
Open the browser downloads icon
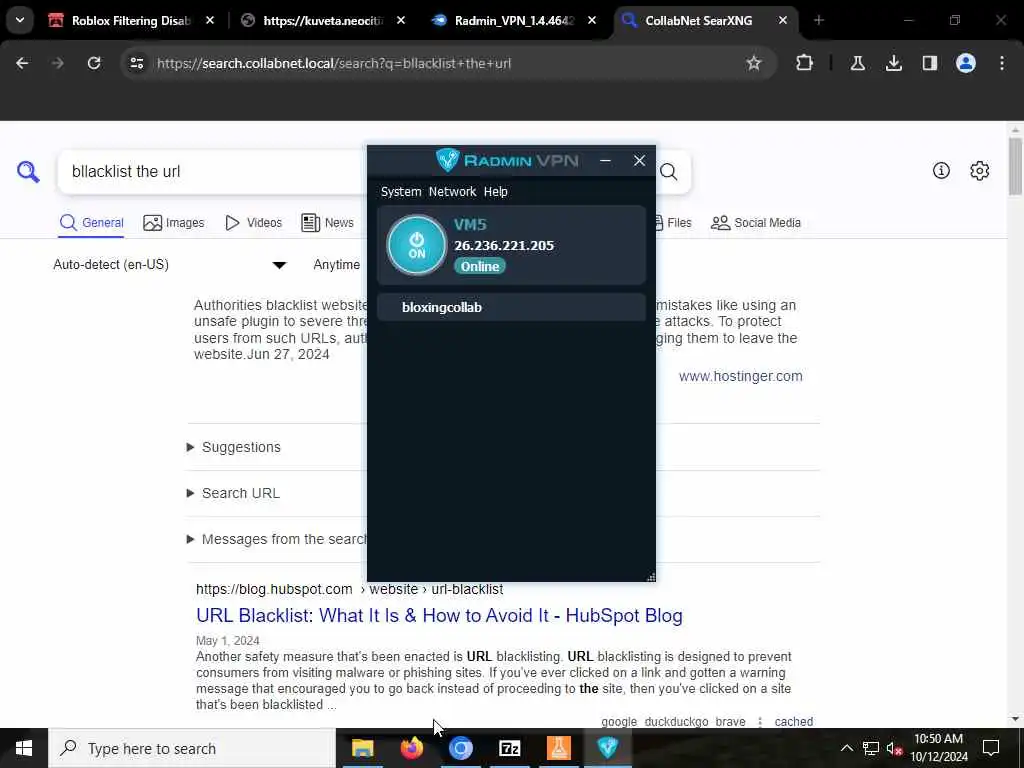tap(893, 63)
